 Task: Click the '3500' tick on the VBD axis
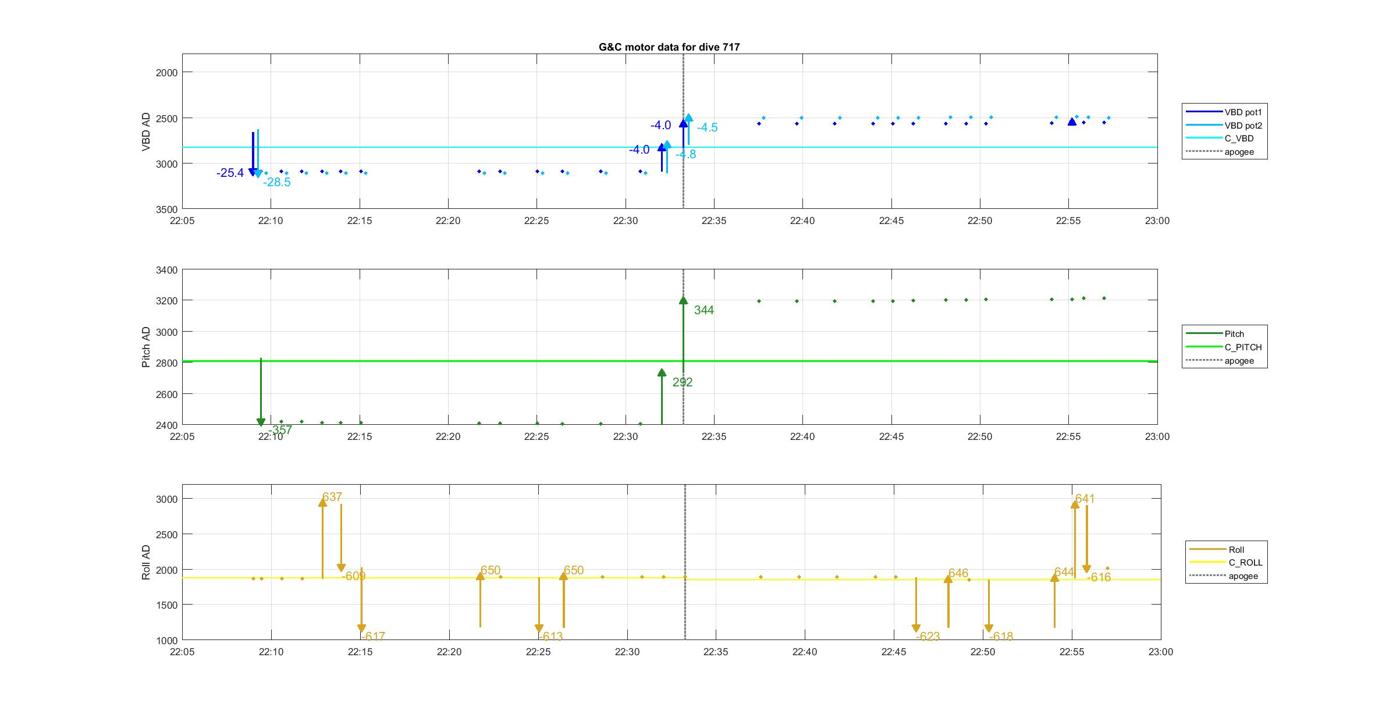pyautogui.click(x=166, y=209)
